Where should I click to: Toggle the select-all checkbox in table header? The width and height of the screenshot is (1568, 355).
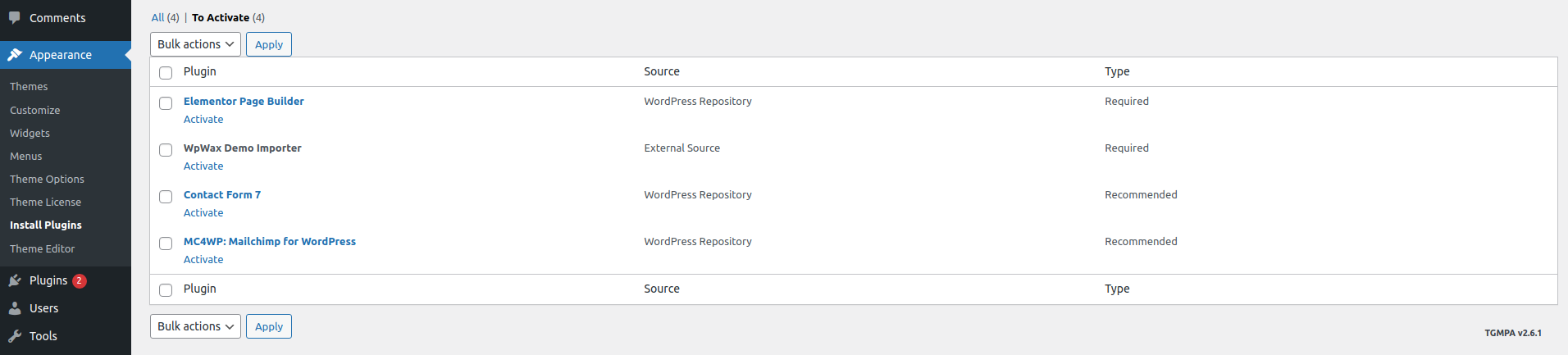point(166,73)
